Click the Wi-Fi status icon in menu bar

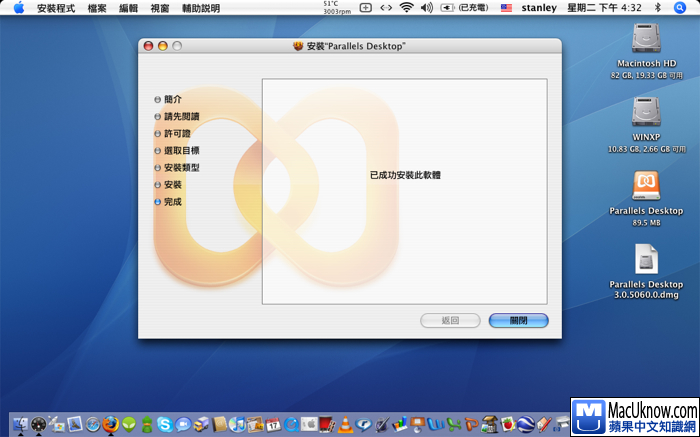(x=406, y=7)
